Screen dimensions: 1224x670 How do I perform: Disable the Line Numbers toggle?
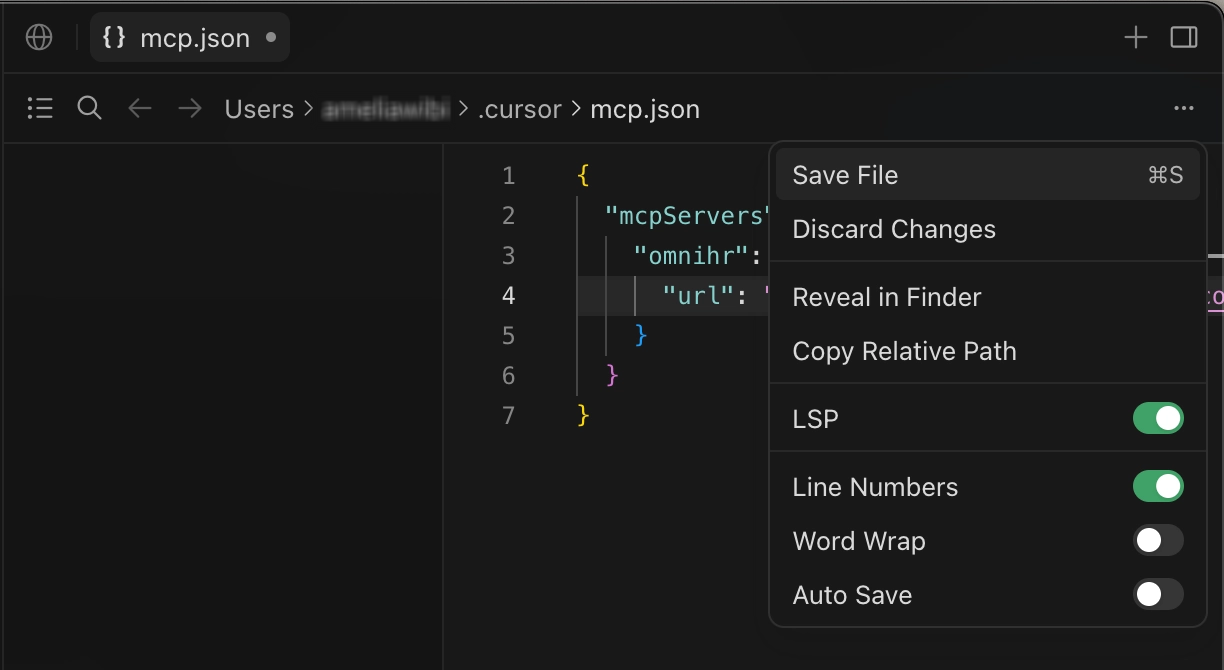pos(1158,487)
